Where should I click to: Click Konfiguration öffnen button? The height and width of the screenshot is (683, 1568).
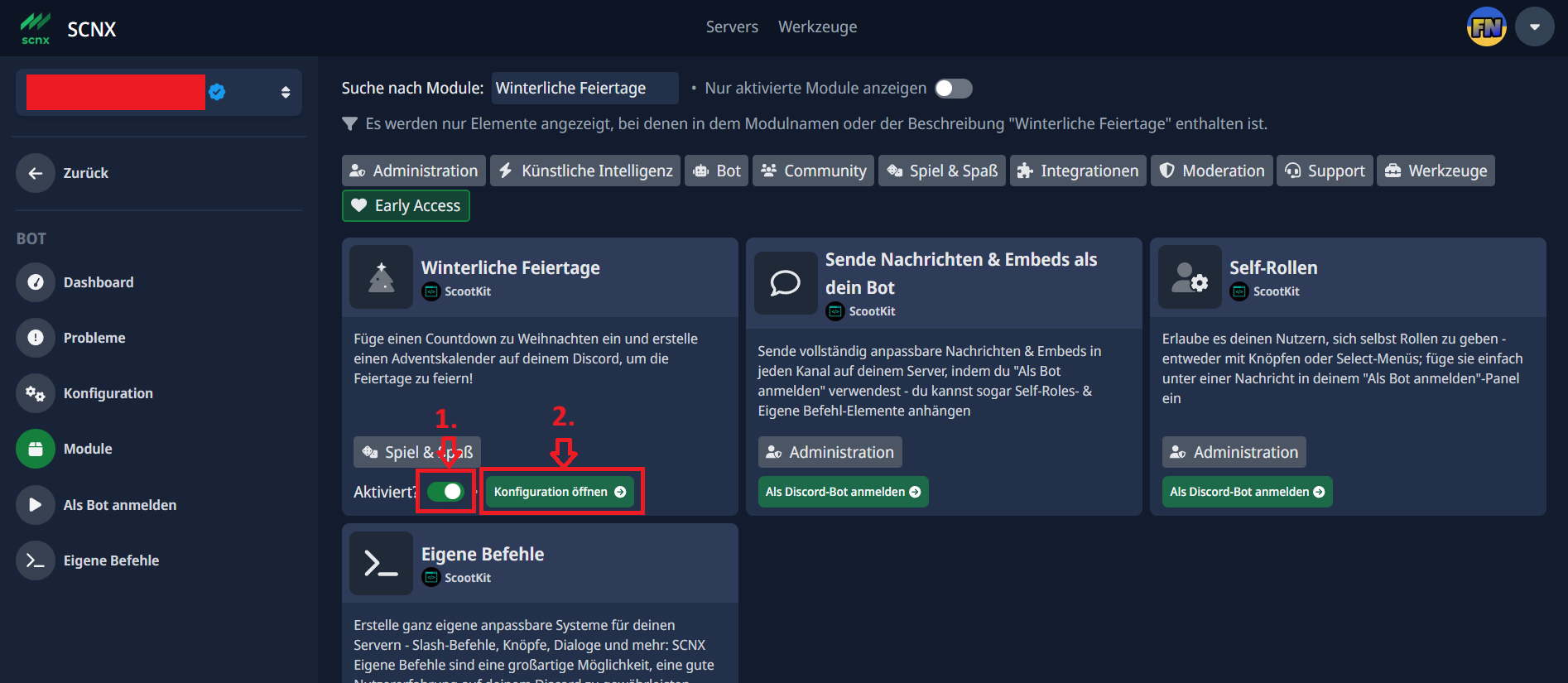click(560, 492)
